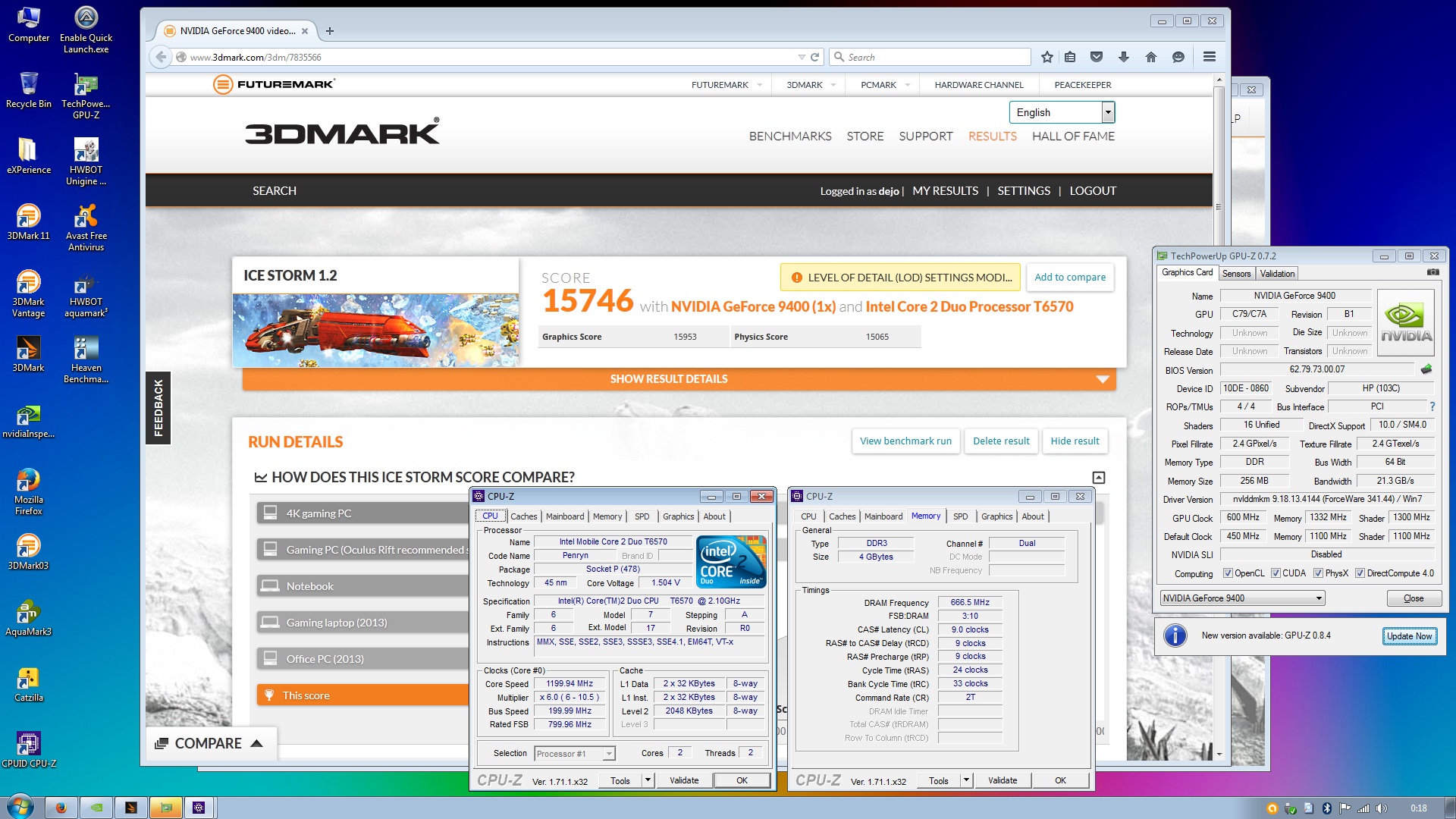This screenshot has height=819, width=1456.
Task: Open Graphics tab in right CPU-Z window
Action: (x=996, y=516)
